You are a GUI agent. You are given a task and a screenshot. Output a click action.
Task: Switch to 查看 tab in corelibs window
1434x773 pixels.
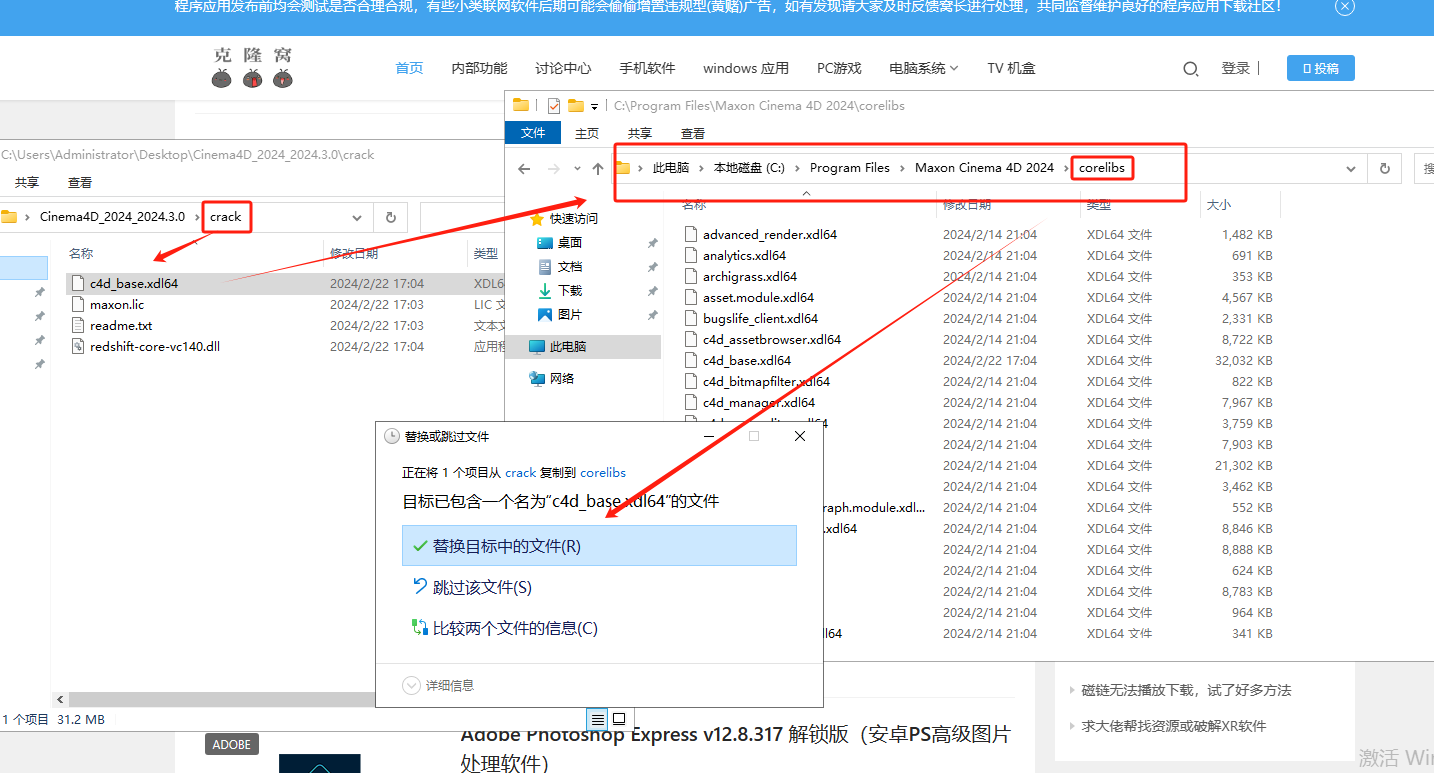point(693,133)
